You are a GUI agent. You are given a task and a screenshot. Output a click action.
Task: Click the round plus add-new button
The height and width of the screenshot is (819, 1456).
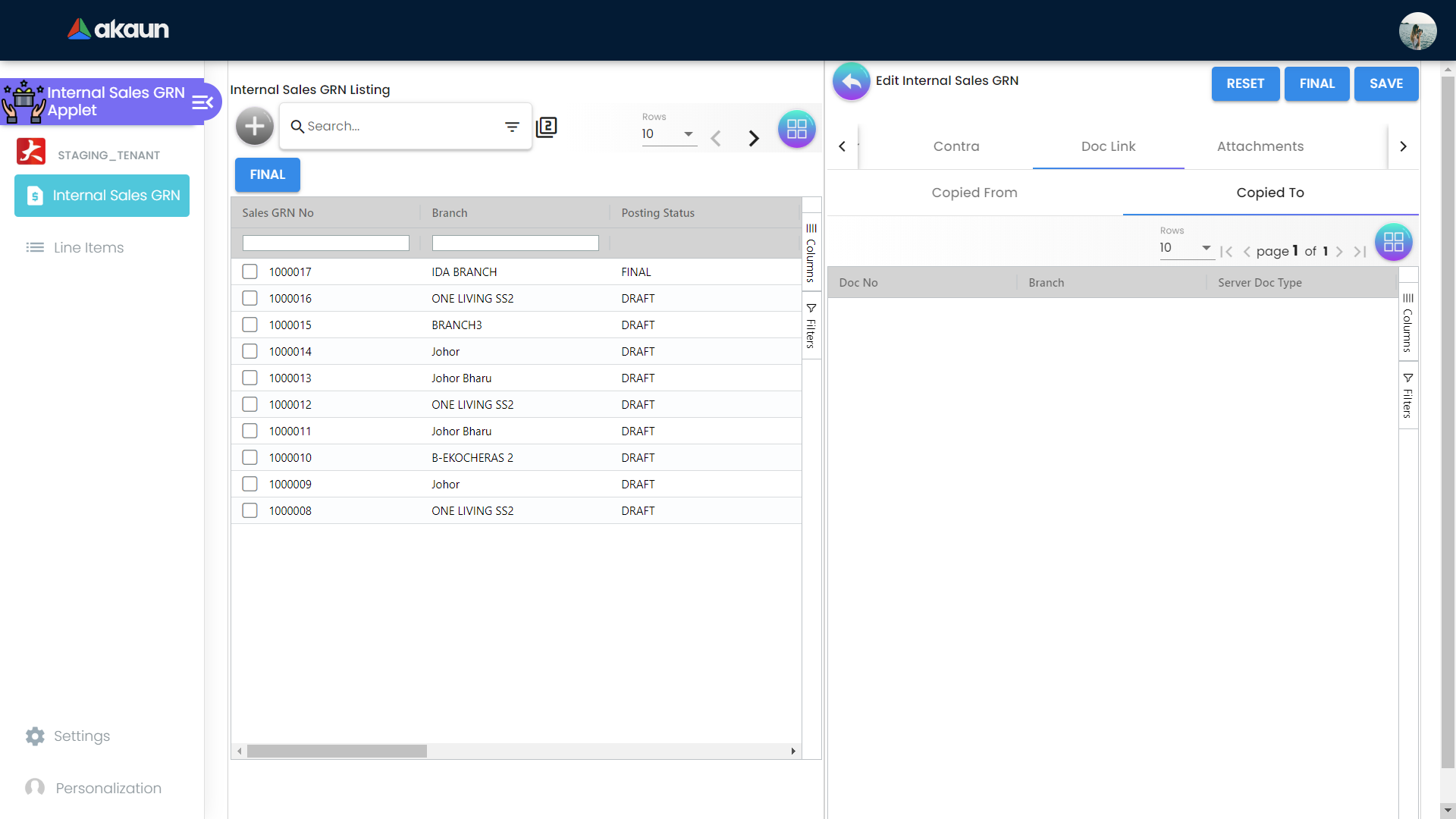(255, 126)
